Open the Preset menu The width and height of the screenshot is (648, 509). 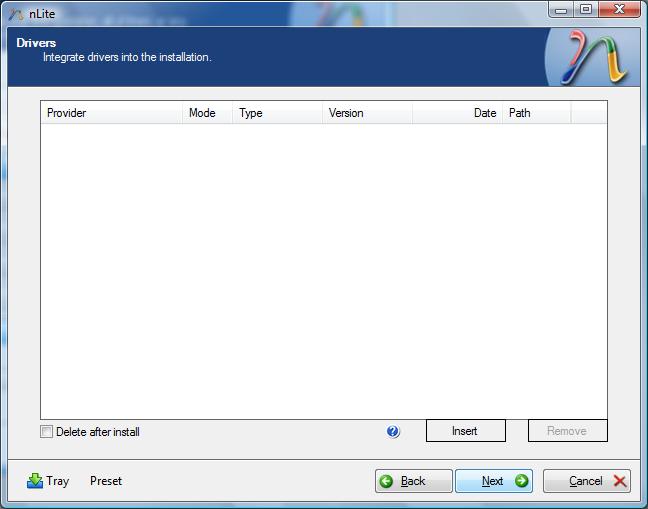pos(106,481)
